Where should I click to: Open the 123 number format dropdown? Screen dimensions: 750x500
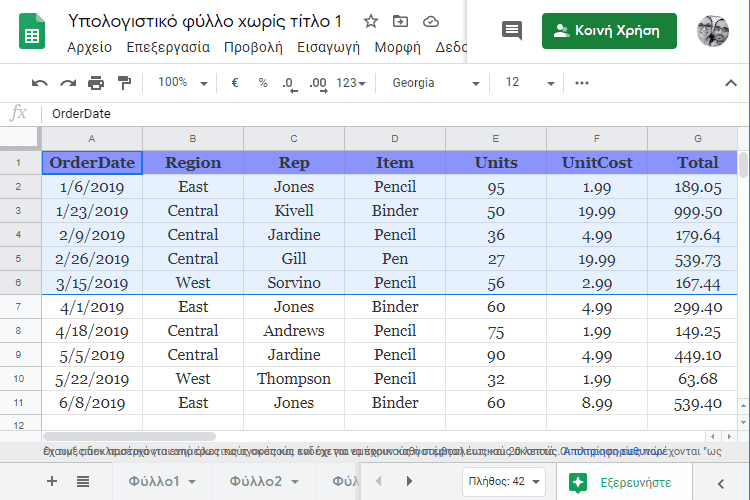point(351,83)
